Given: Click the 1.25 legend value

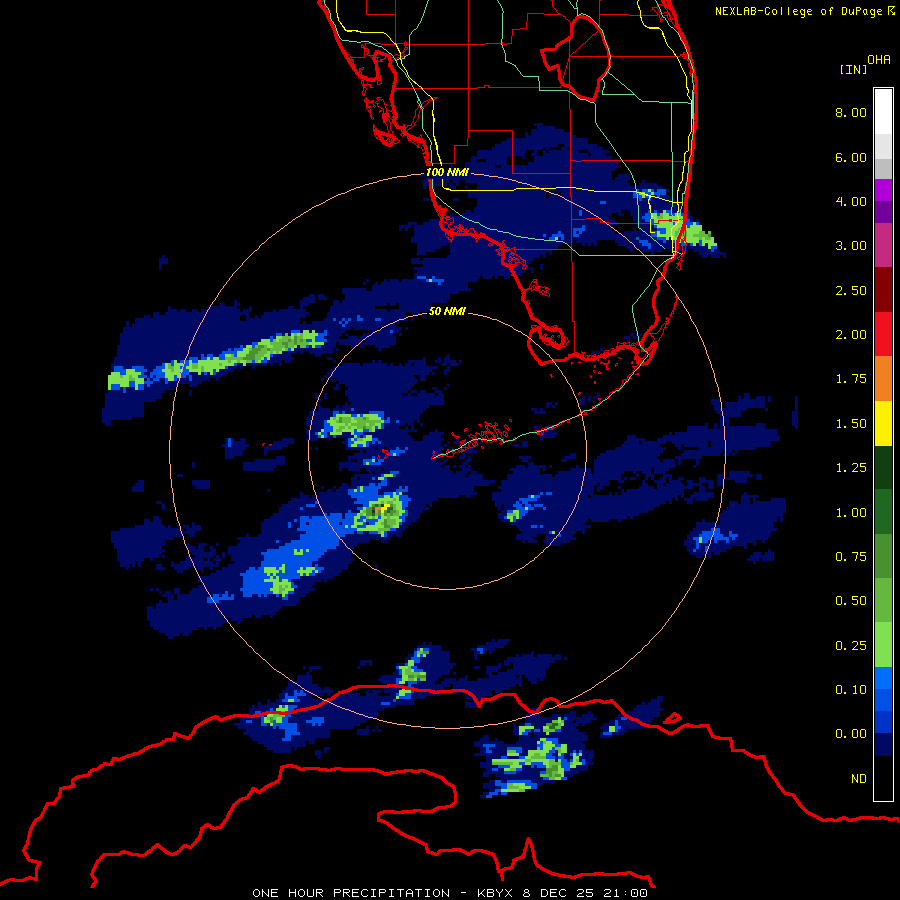Looking at the screenshot, I should [851, 468].
